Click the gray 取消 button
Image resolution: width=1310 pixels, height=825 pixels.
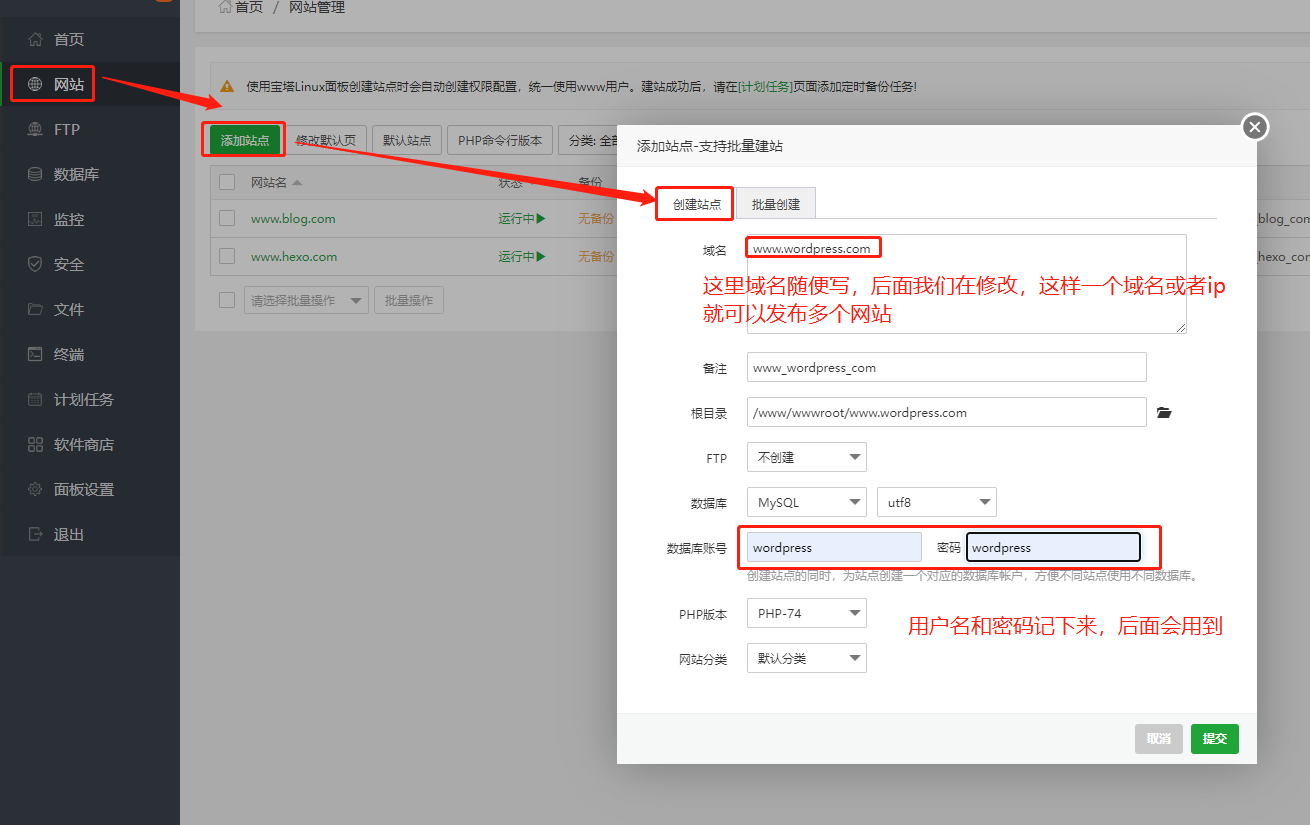point(1159,739)
